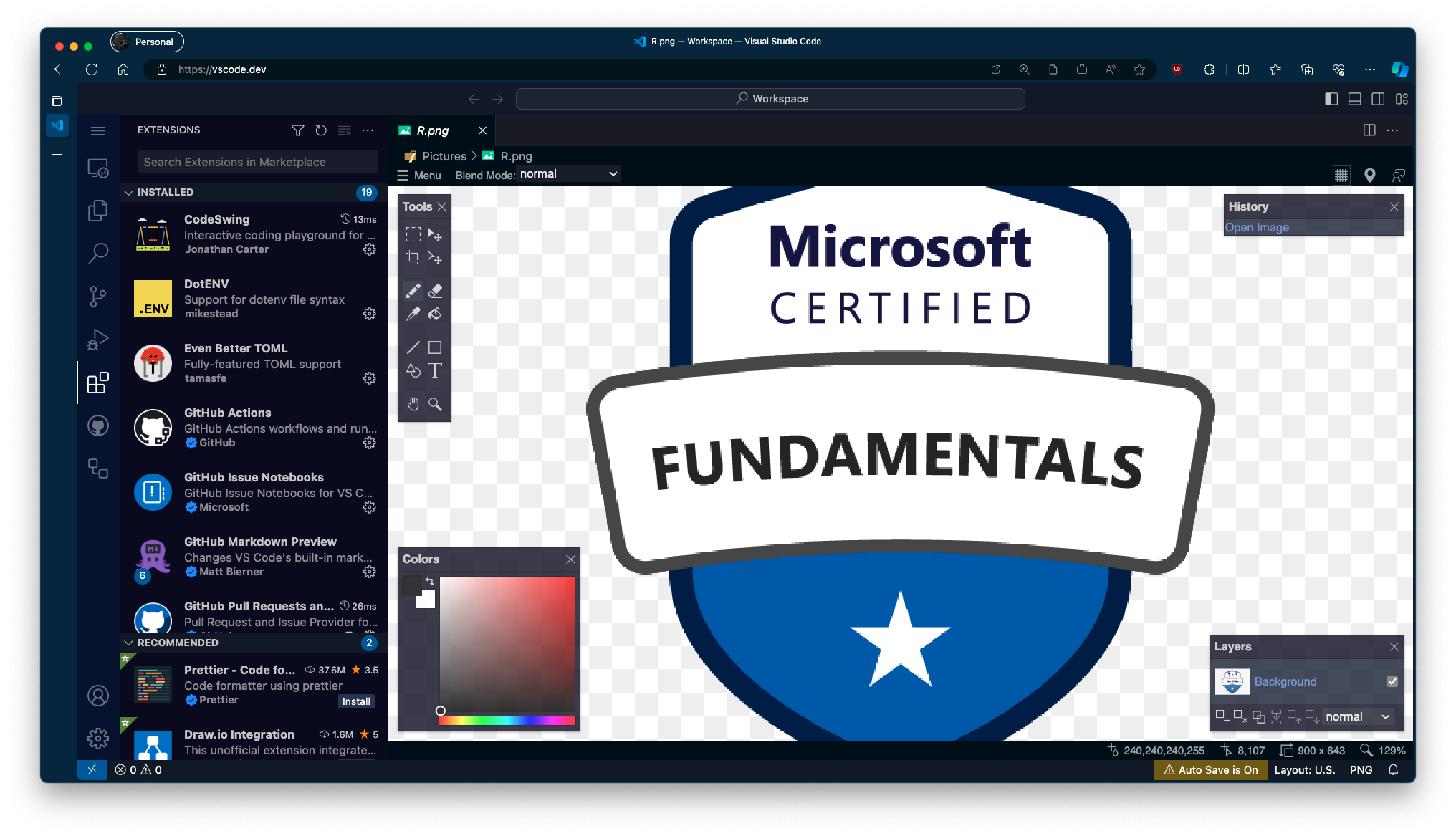Check the Background layer checkbox
This screenshot has height=836, width=1456.
tap(1392, 681)
